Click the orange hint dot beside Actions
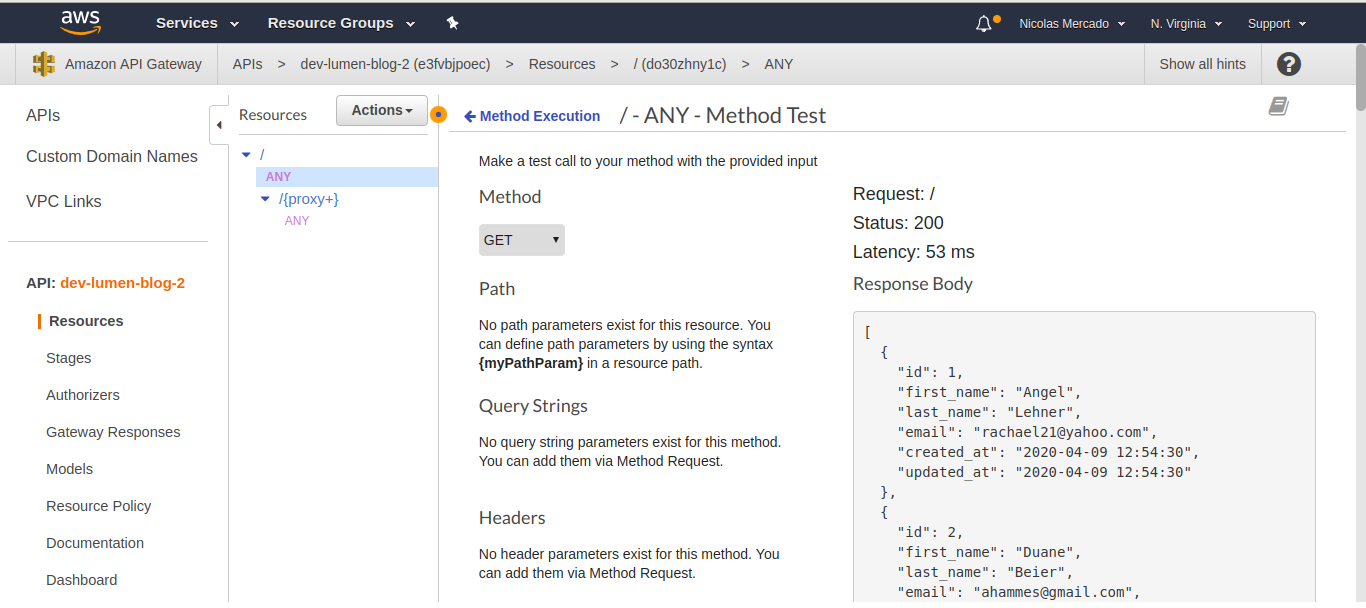 pyautogui.click(x=438, y=115)
